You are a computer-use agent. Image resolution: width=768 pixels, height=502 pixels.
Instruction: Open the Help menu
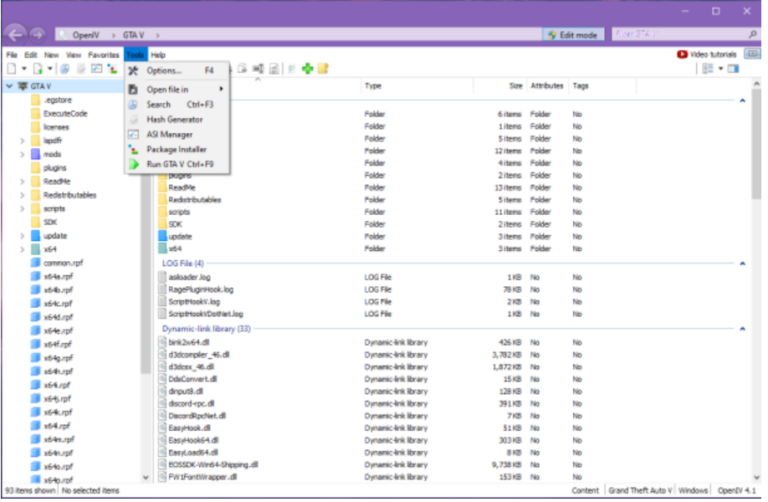[x=158, y=55]
